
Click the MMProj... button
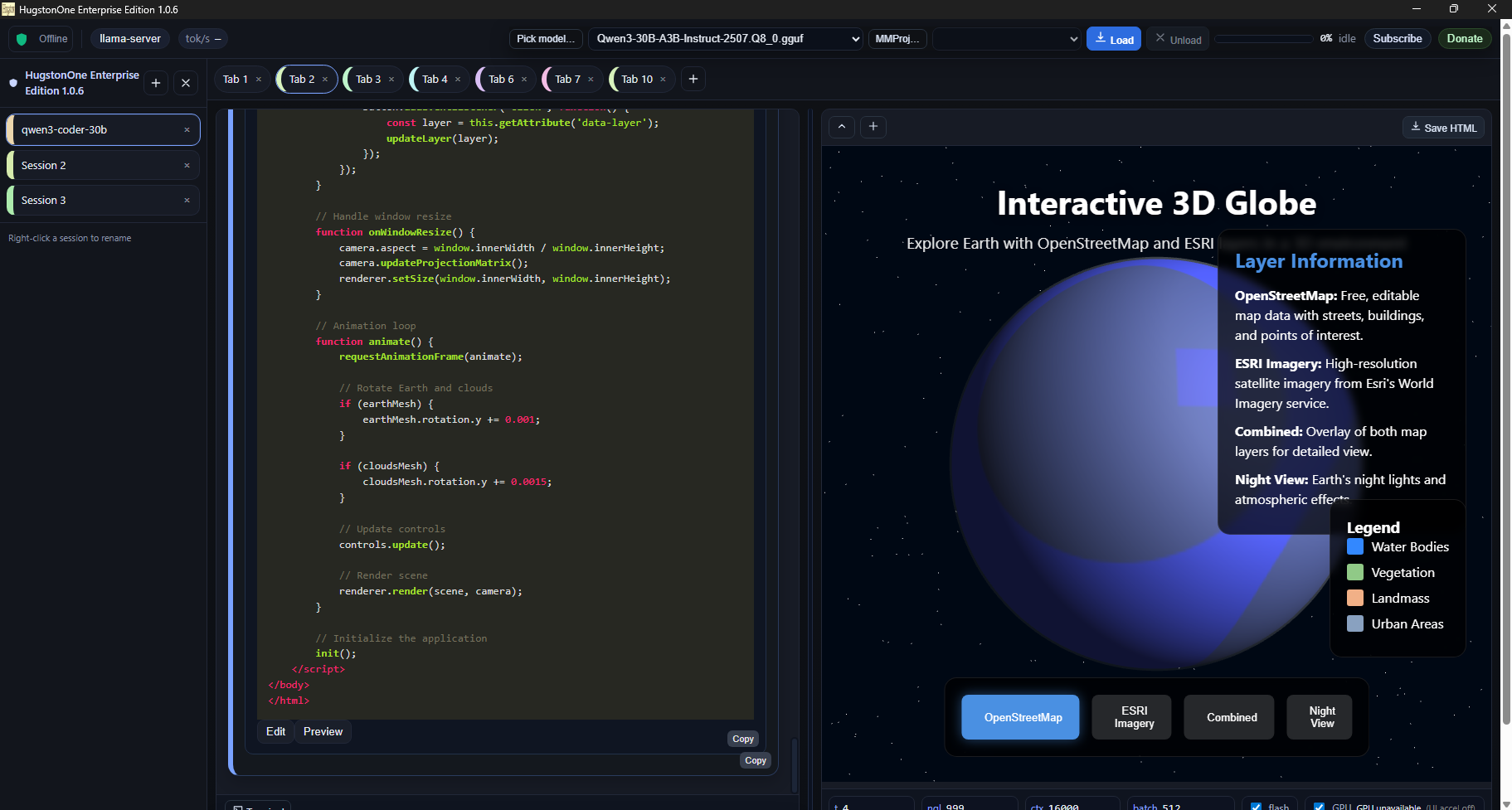tap(897, 39)
